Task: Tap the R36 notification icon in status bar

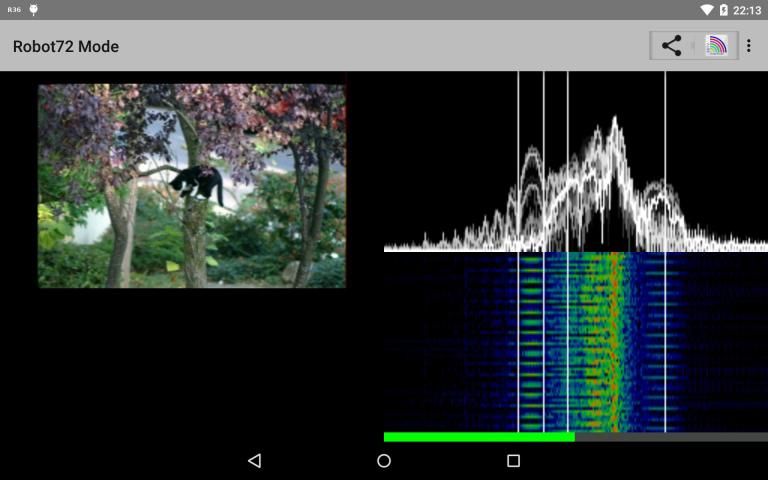Action: pos(13,10)
